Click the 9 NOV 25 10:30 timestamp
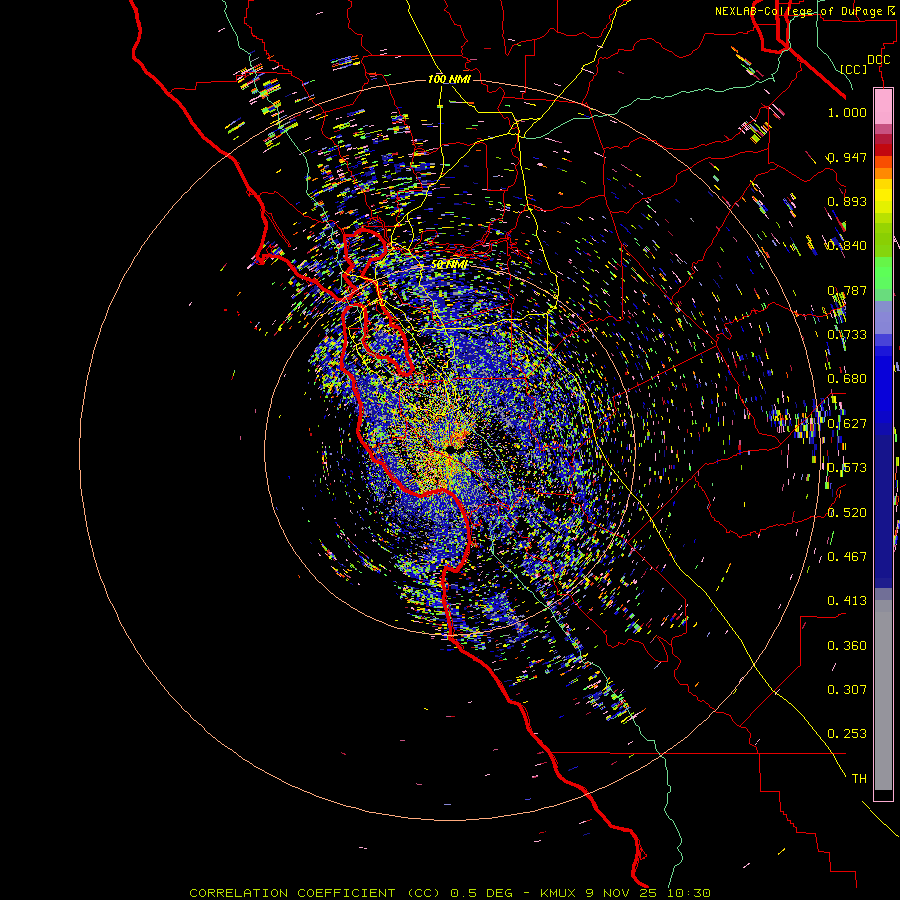Screen dimensions: 900x900 [648, 893]
